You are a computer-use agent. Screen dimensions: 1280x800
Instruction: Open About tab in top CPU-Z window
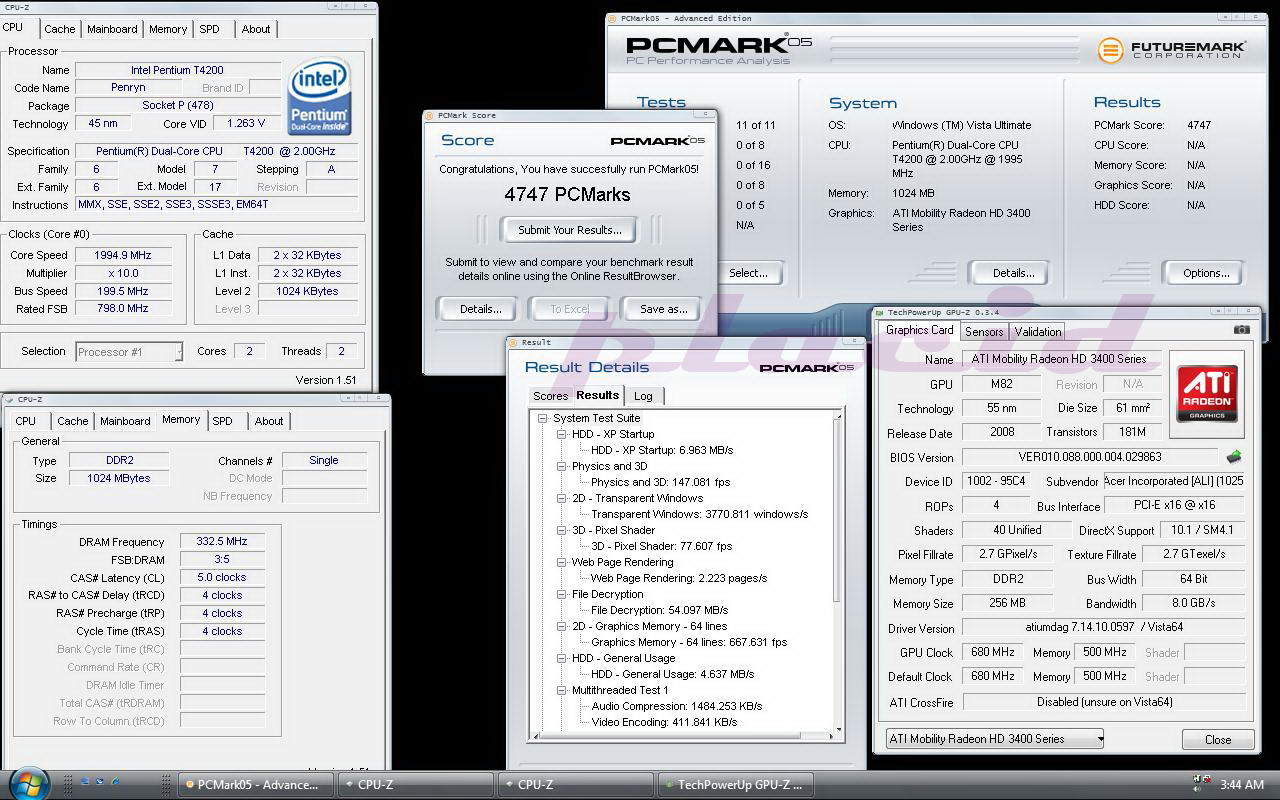[256, 29]
